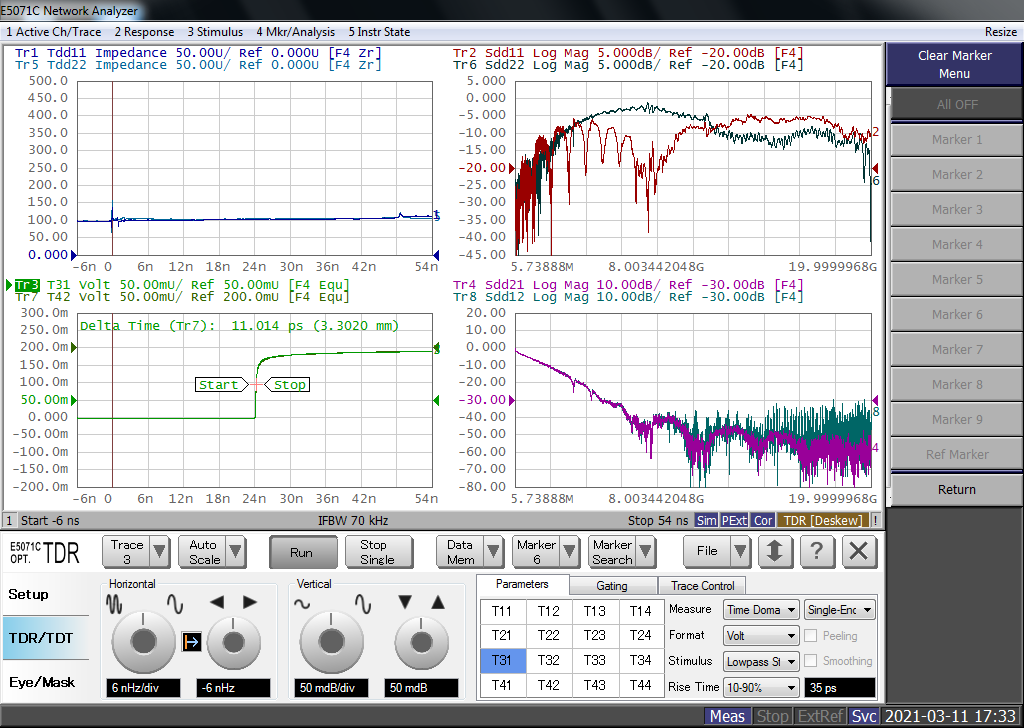Click the horizontal position right arrow
Screen dimensions: 1024x728
coord(250,602)
